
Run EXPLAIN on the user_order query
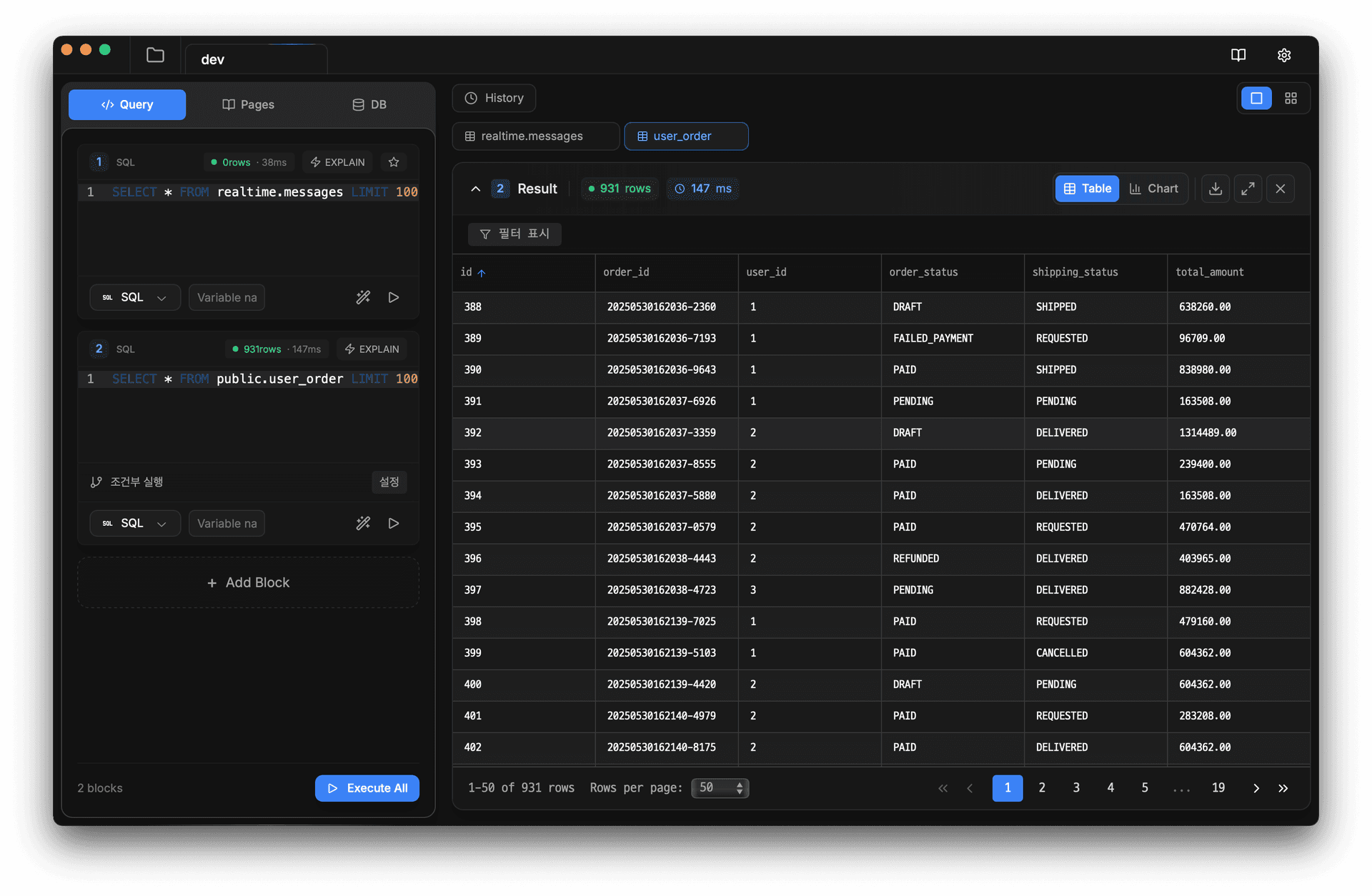coord(371,349)
